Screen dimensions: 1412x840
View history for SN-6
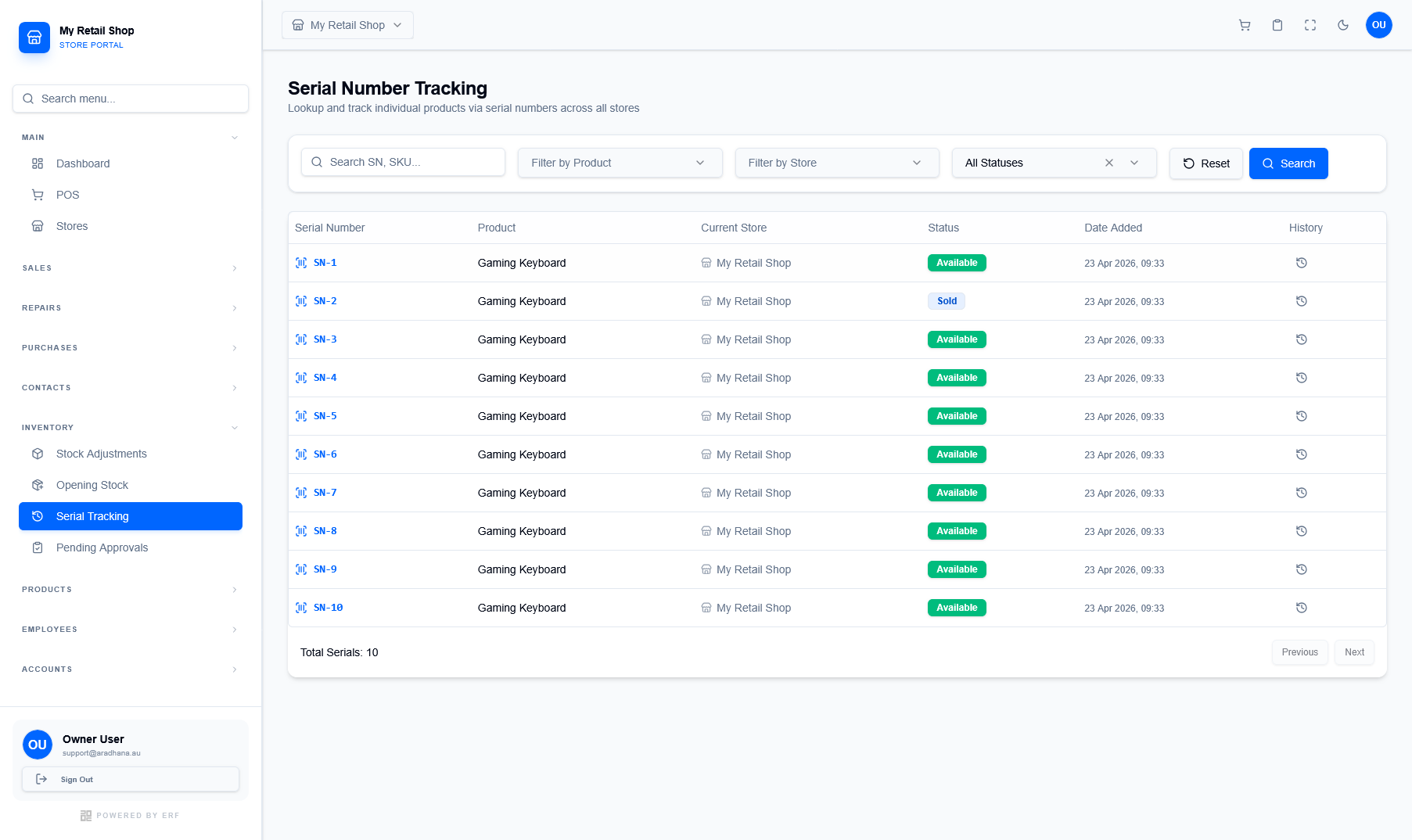pos(1302,454)
